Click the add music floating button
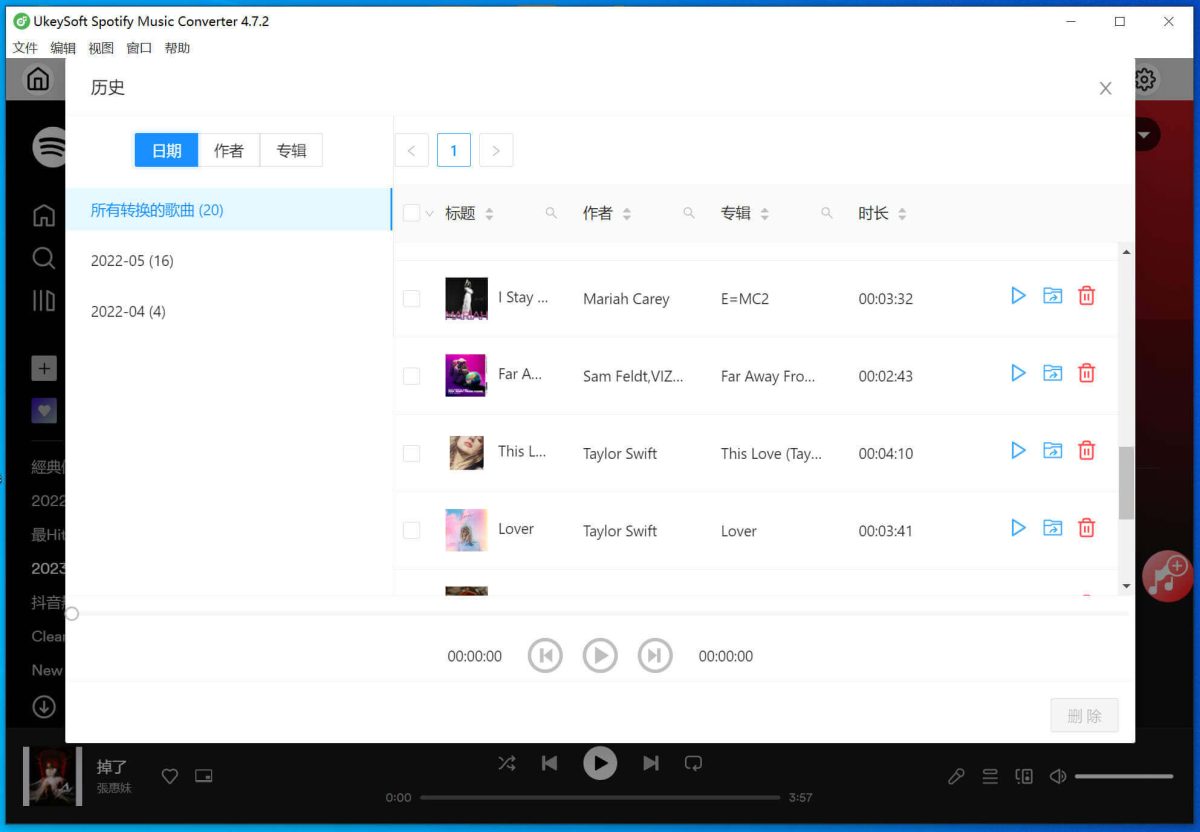The height and width of the screenshot is (832, 1200). point(1166,575)
